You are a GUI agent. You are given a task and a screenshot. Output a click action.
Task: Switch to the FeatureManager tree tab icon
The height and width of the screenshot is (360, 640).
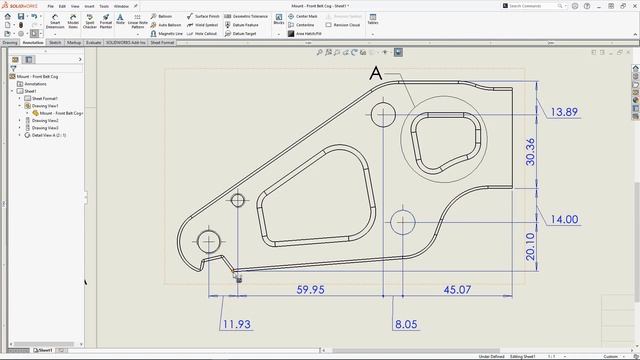click(x=15, y=60)
